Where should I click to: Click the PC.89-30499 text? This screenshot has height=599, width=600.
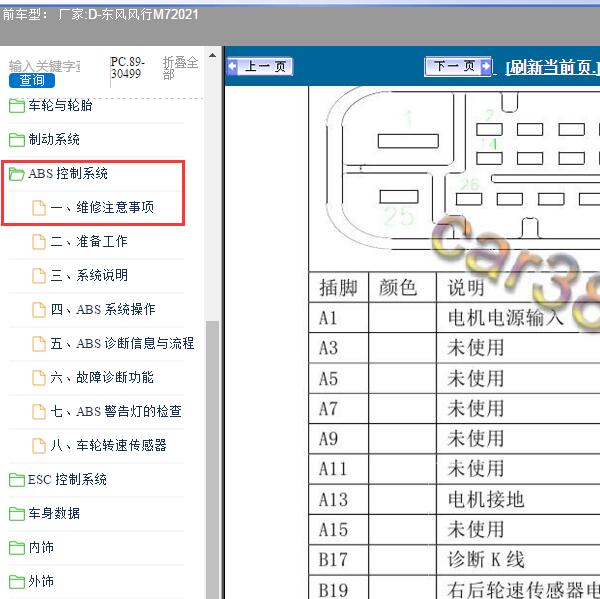[x=127, y=67]
